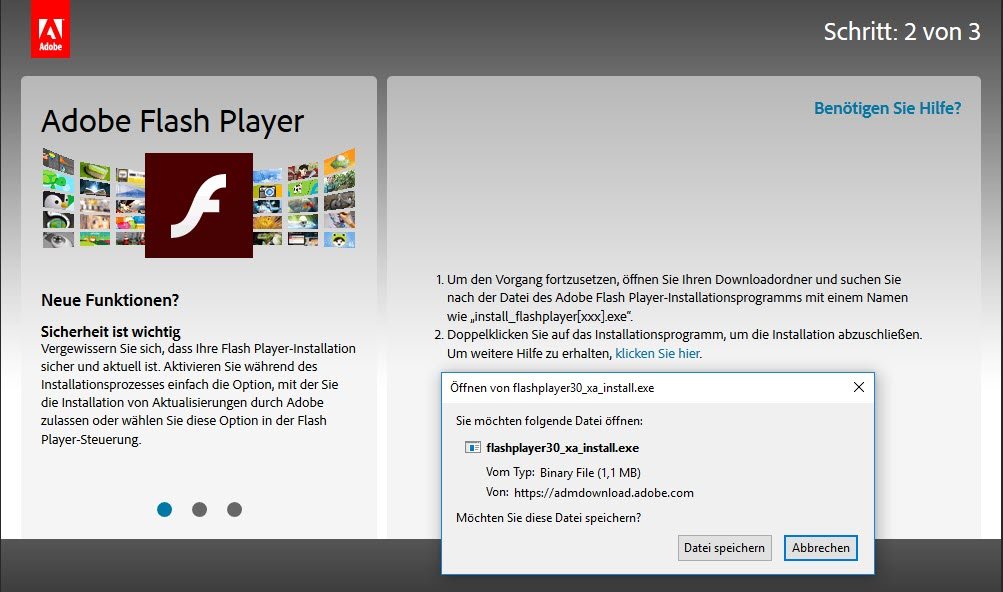Click the 'Adobe Flash Player' heading
The height and width of the screenshot is (592, 1003).
[x=173, y=121]
